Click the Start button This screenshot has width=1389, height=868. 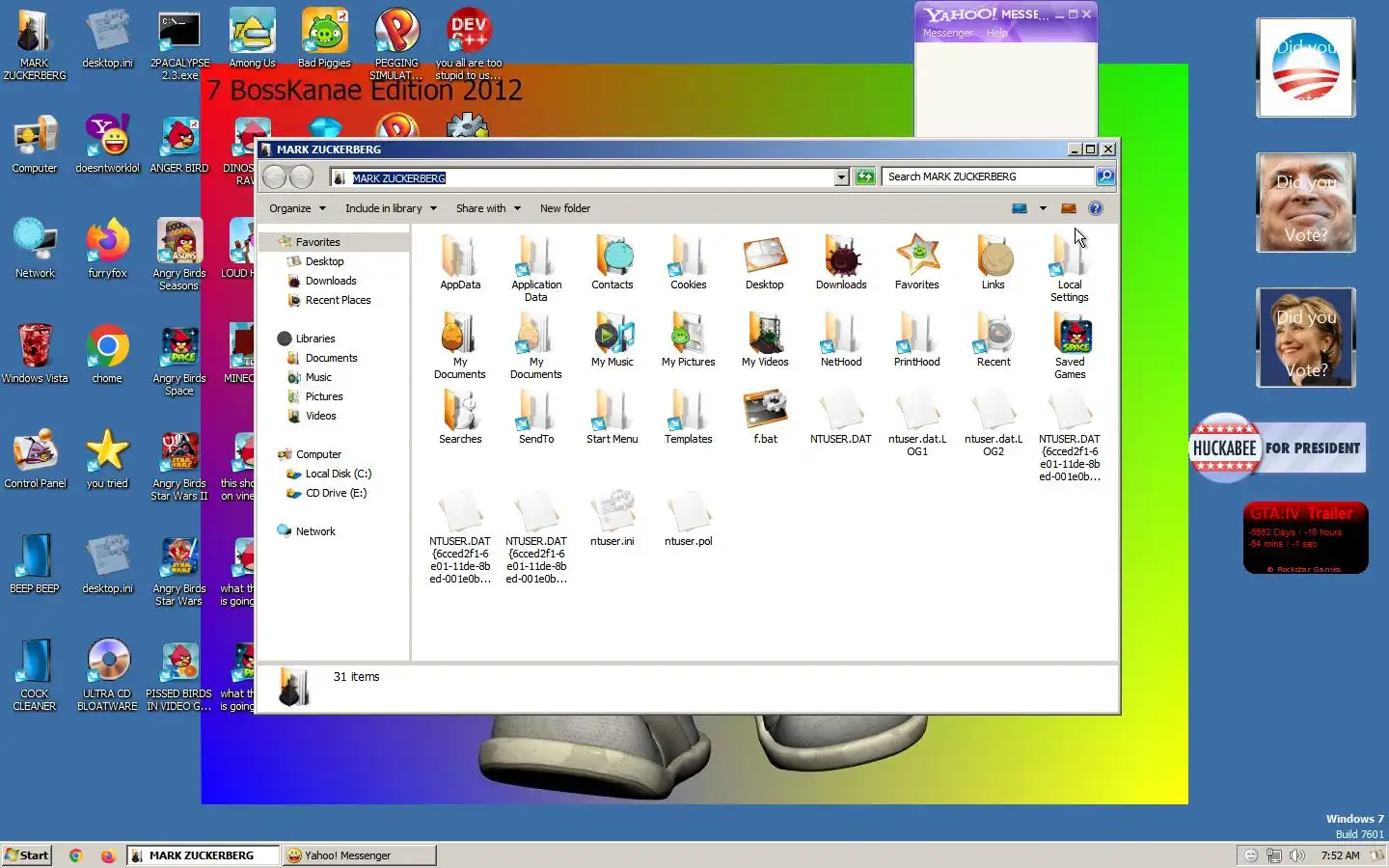27,855
